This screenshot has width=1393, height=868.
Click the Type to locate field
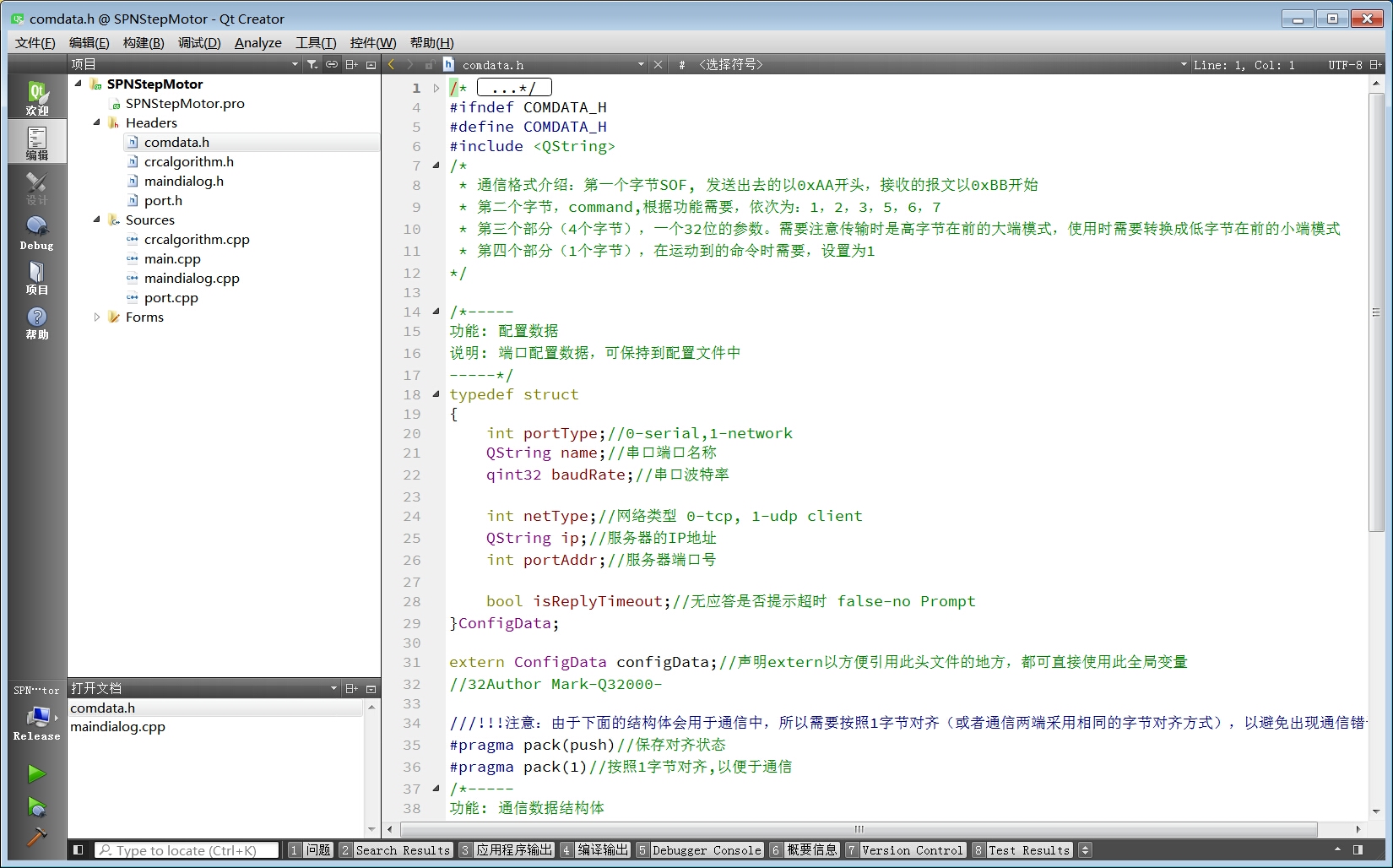pyautogui.click(x=187, y=850)
